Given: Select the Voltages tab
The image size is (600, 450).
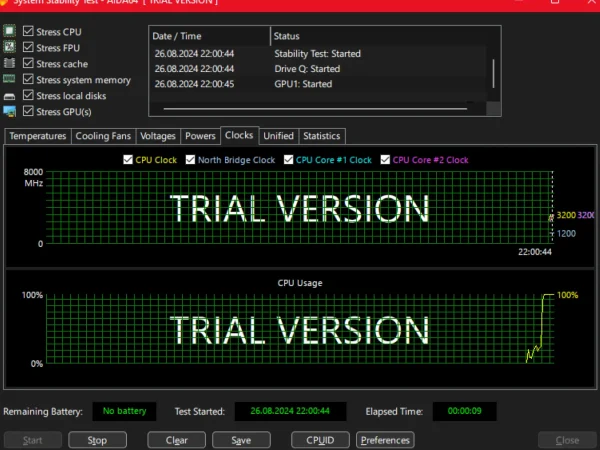Looking at the screenshot, I should (x=158, y=136).
